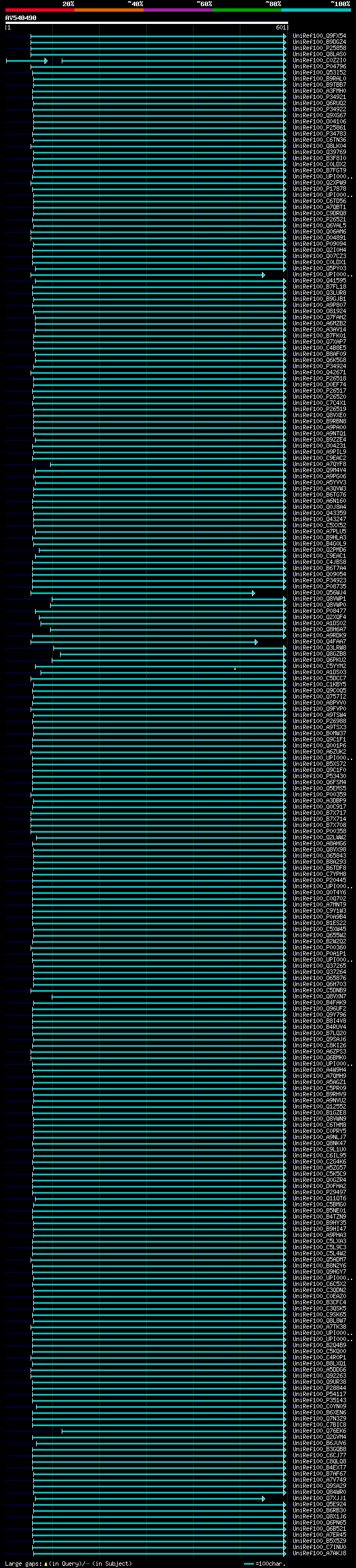Select the UniRef100_A7TK38 label
The image size is (356, 1568).
pos(319,1327)
